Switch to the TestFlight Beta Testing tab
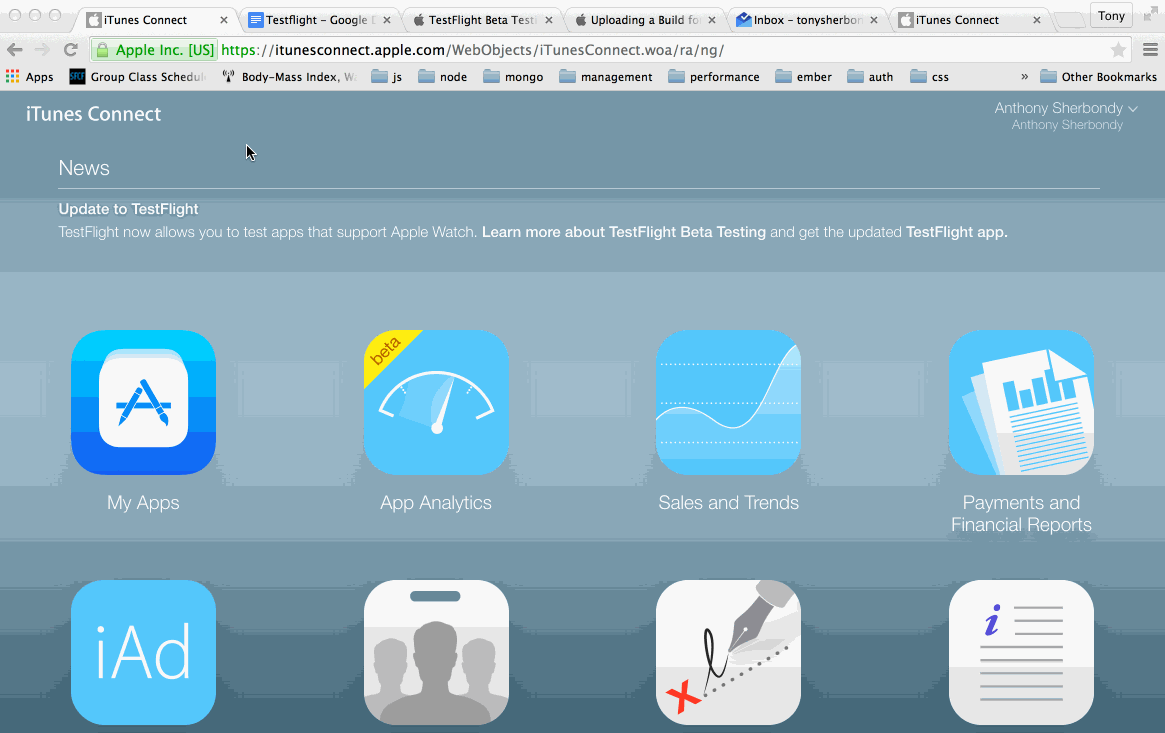1165x733 pixels. 481,20
